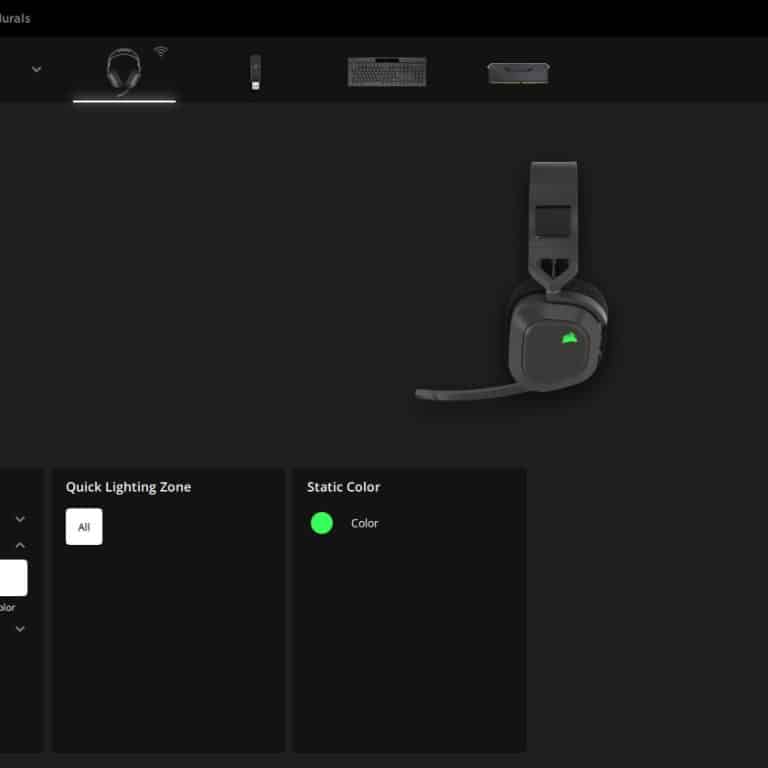
Task: Select the headset device icon in top bar
Action: pyautogui.click(x=122, y=71)
